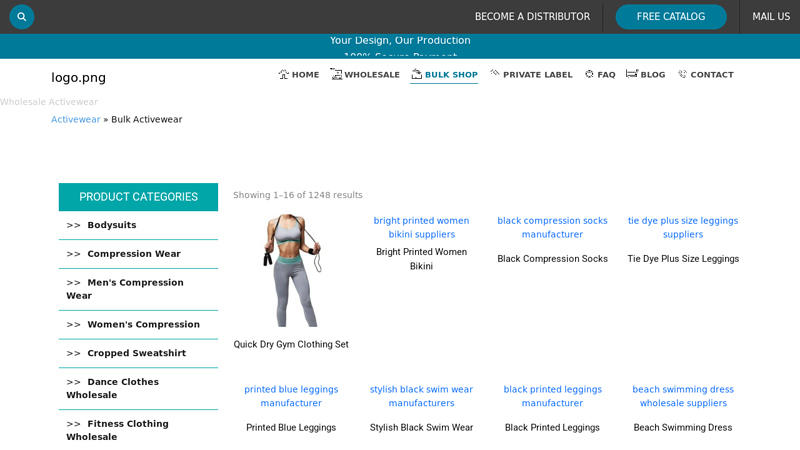
Task: Click the house icon beside HOME
Action: [x=284, y=74]
